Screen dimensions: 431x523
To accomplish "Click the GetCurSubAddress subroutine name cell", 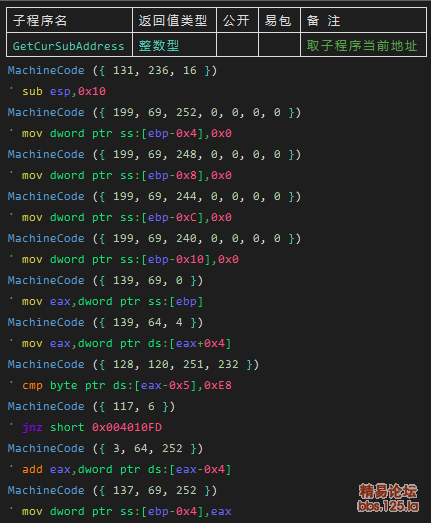I will pos(69,45).
